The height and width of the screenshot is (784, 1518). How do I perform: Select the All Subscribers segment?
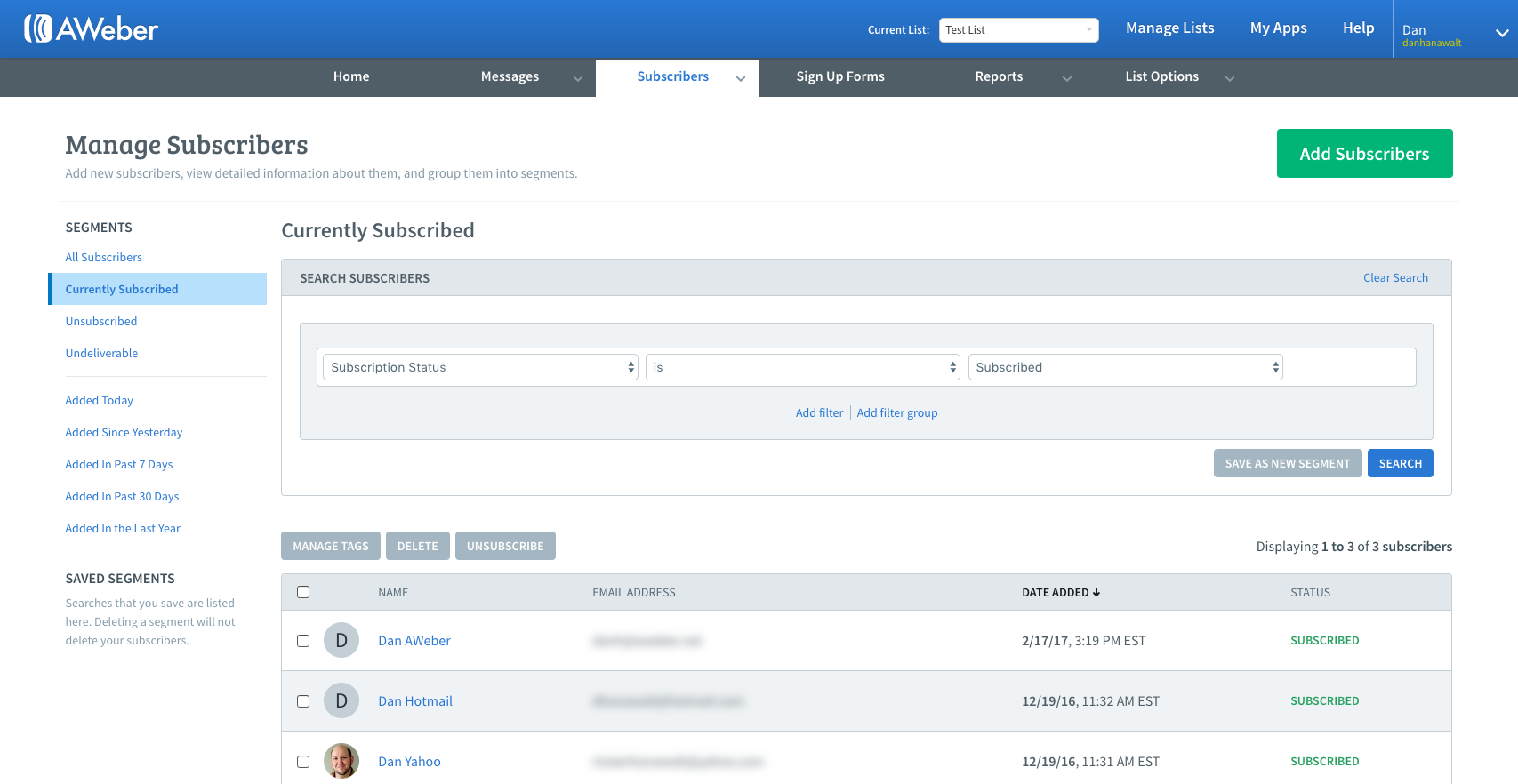(104, 258)
